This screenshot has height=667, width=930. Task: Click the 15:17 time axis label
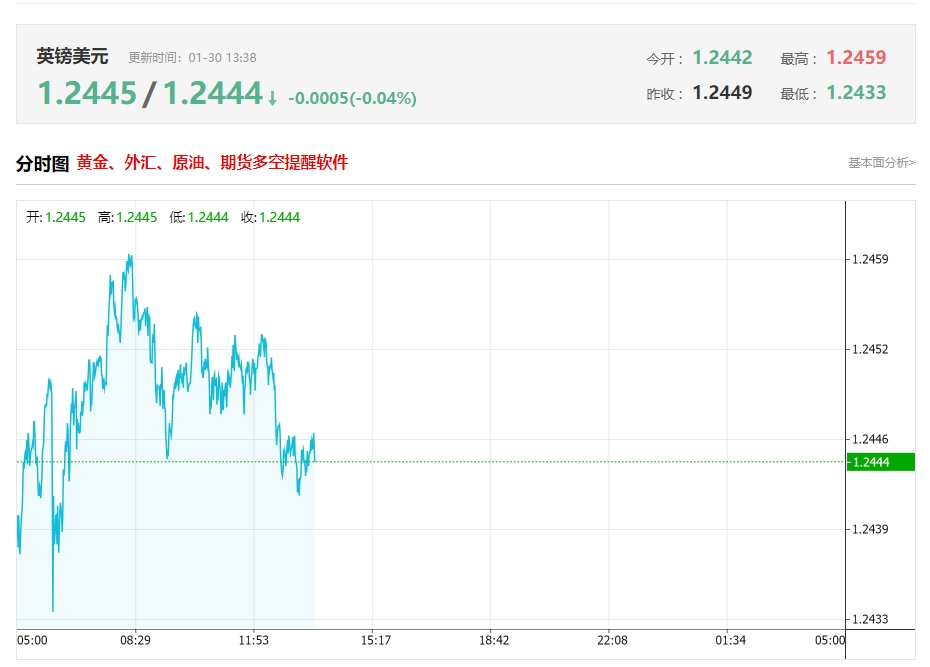click(x=376, y=640)
